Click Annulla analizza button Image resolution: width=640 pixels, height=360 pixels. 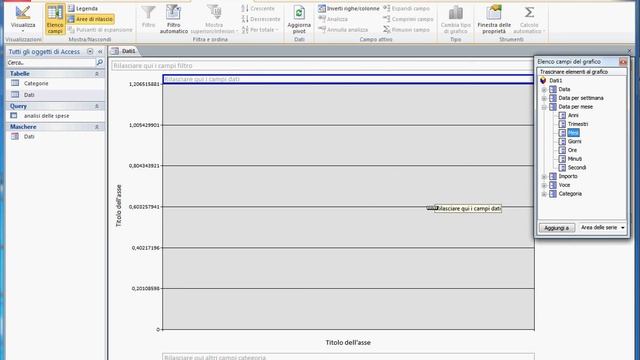click(x=343, y=30)
